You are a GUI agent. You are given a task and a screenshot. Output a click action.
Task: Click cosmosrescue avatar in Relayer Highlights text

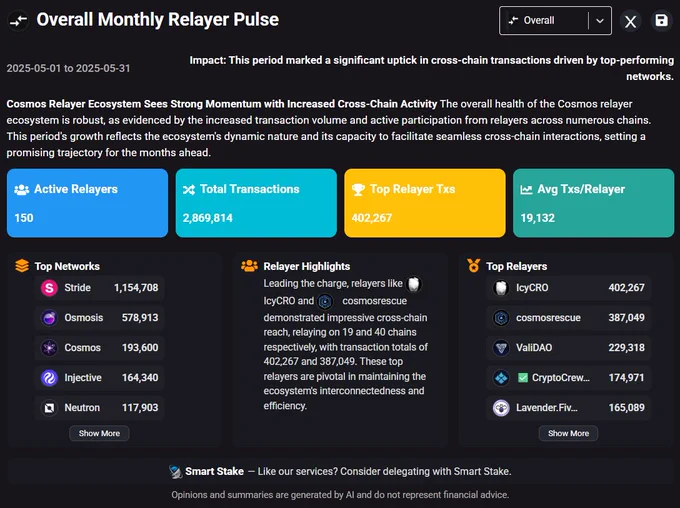pos(325,301)
